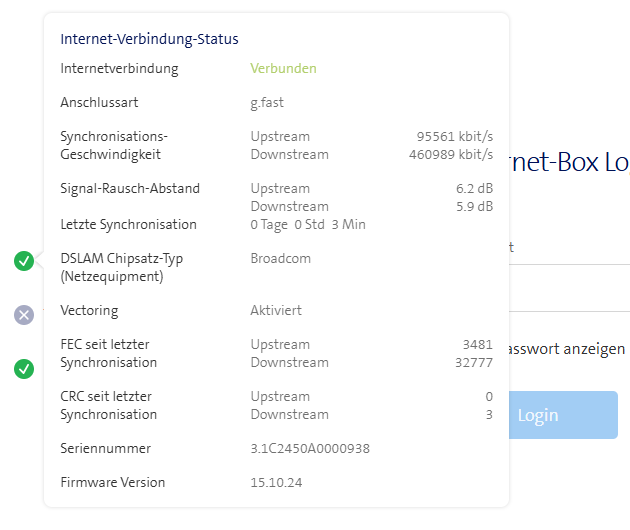Screen dimensions: 630x530
Task: Click the 460989 kbit/s downstream speed
Action: [451, 154]
